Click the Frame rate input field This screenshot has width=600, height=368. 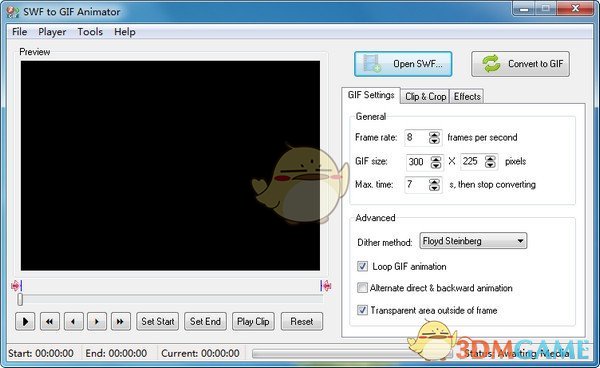click(417, 138)
